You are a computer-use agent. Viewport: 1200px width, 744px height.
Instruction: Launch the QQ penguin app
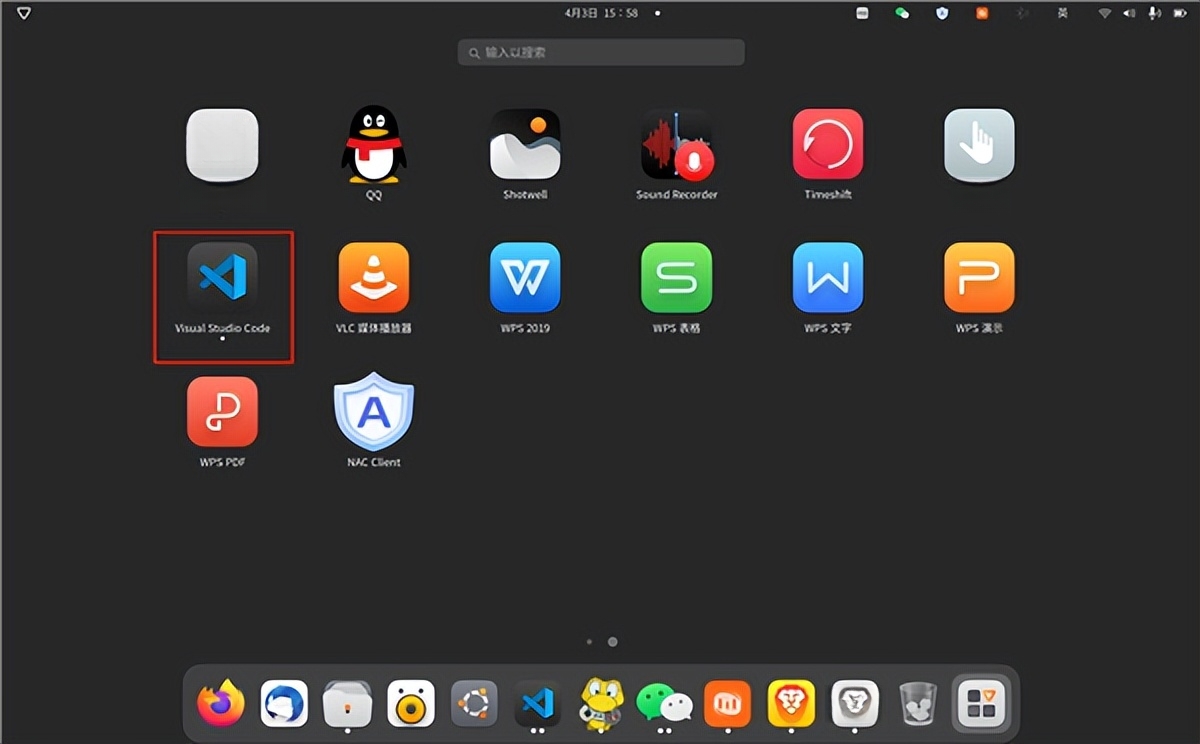point(373,145)
